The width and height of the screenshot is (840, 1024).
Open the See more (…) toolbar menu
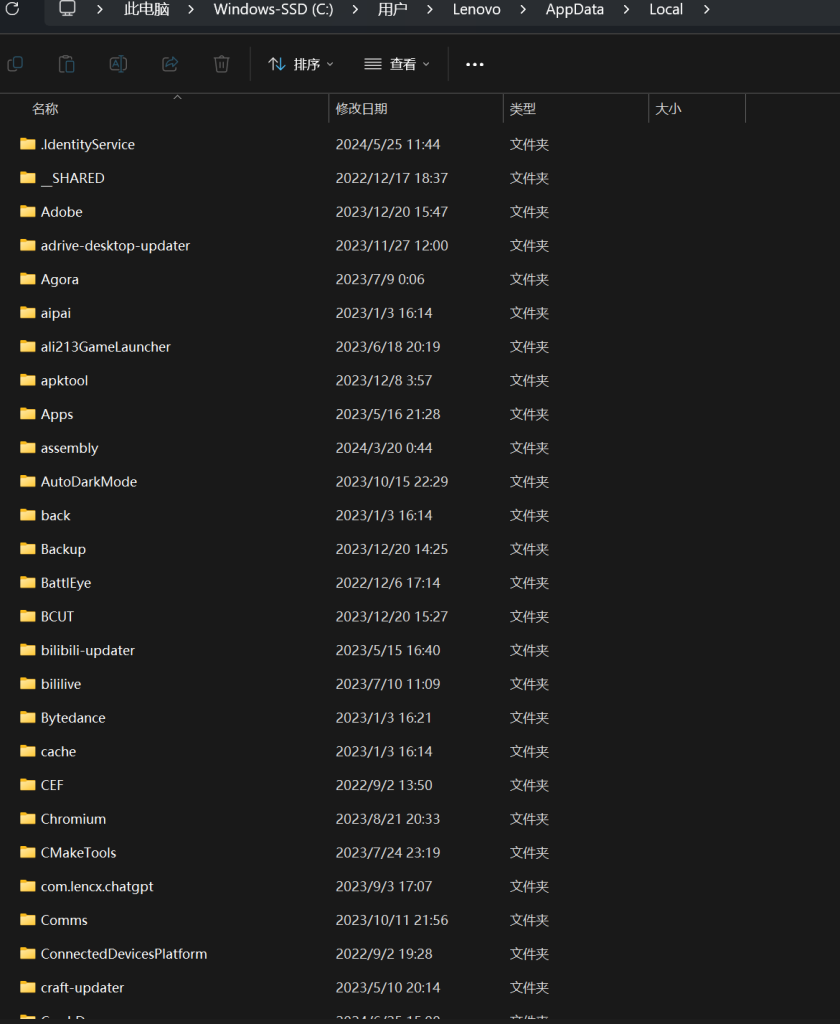point(475,64)
